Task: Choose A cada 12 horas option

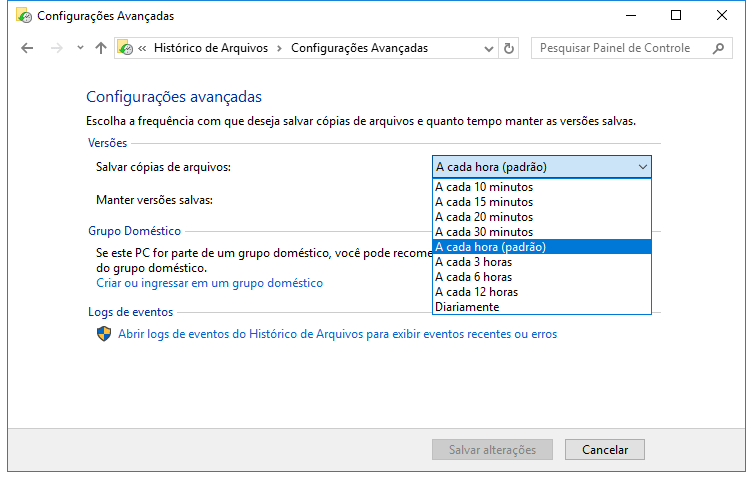Action: pyautogui.click(x=542, y=292)
